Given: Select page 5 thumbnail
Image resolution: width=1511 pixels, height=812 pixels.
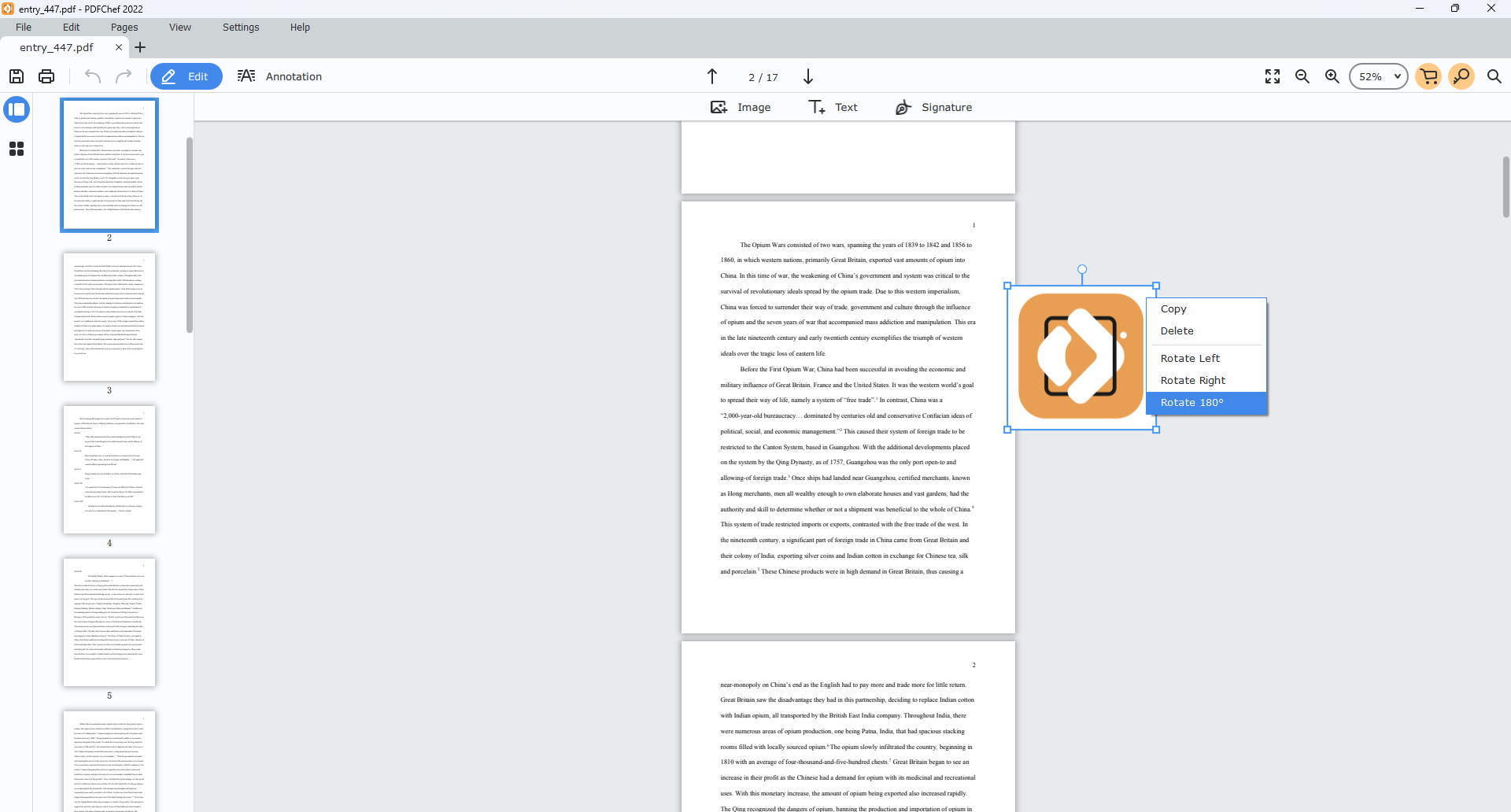Looking at the screenshot, I should [109, 622].
